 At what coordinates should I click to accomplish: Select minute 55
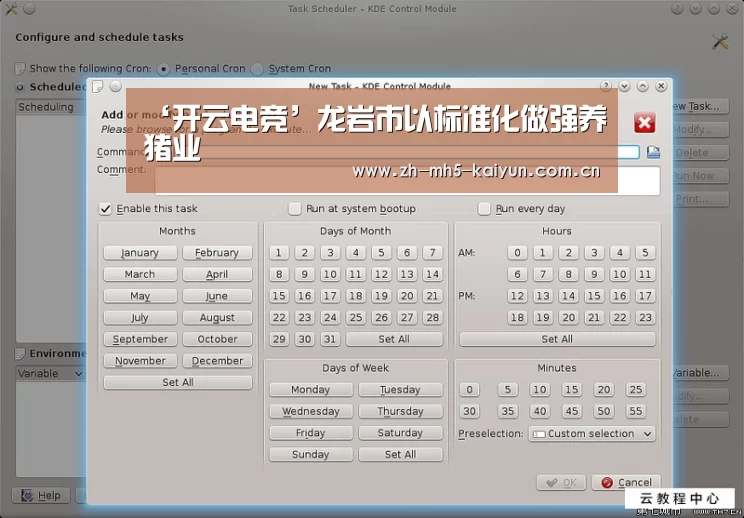(x=636, y=411)
